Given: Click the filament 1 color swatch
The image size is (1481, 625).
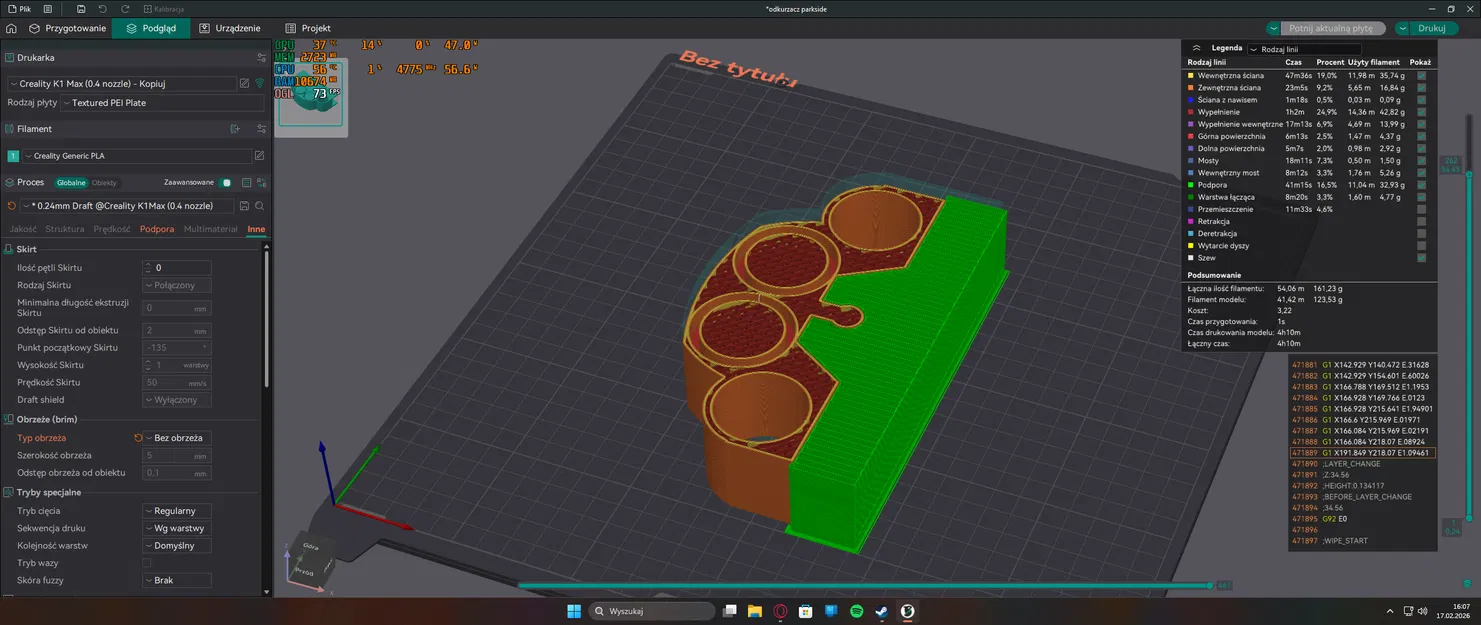Looking at the screenshot, I should [x=13, y=156].
